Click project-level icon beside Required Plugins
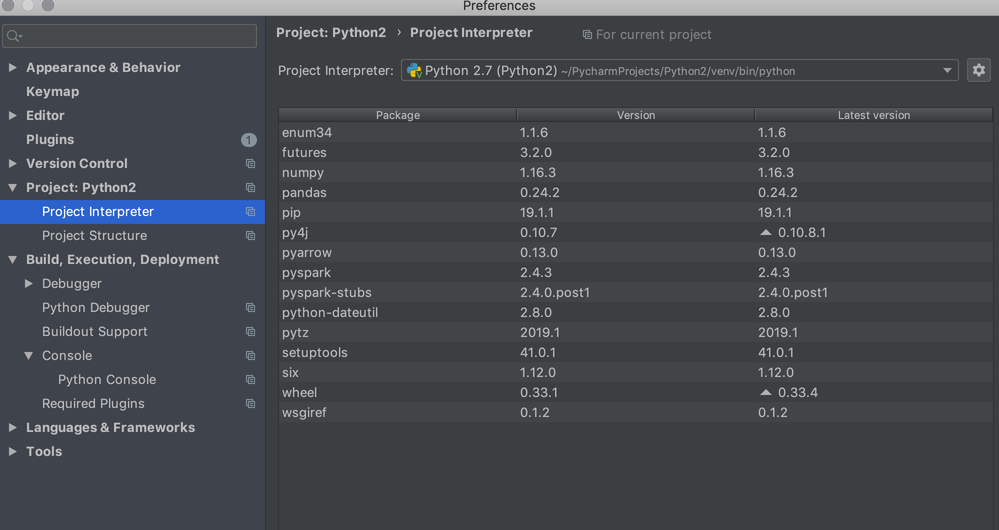 [x=250, y=404]
